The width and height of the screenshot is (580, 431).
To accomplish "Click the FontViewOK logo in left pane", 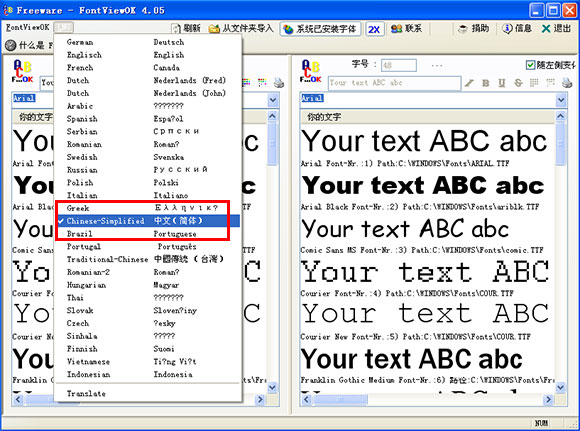I will (23, 71).
